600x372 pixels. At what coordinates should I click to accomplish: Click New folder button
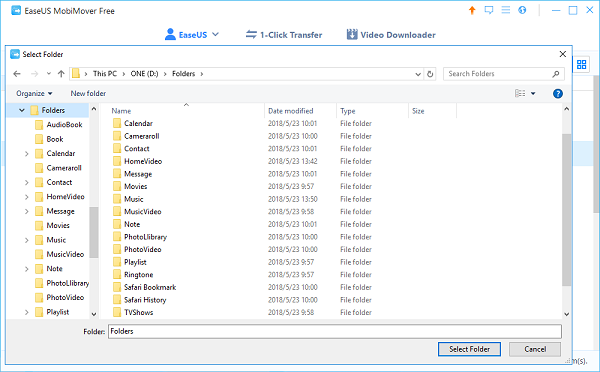click(x=88, y=93)
